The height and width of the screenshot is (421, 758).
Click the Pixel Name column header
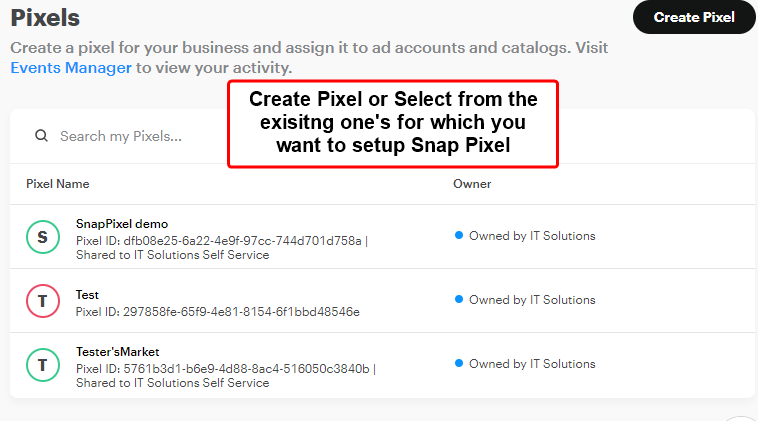point(58,184)
